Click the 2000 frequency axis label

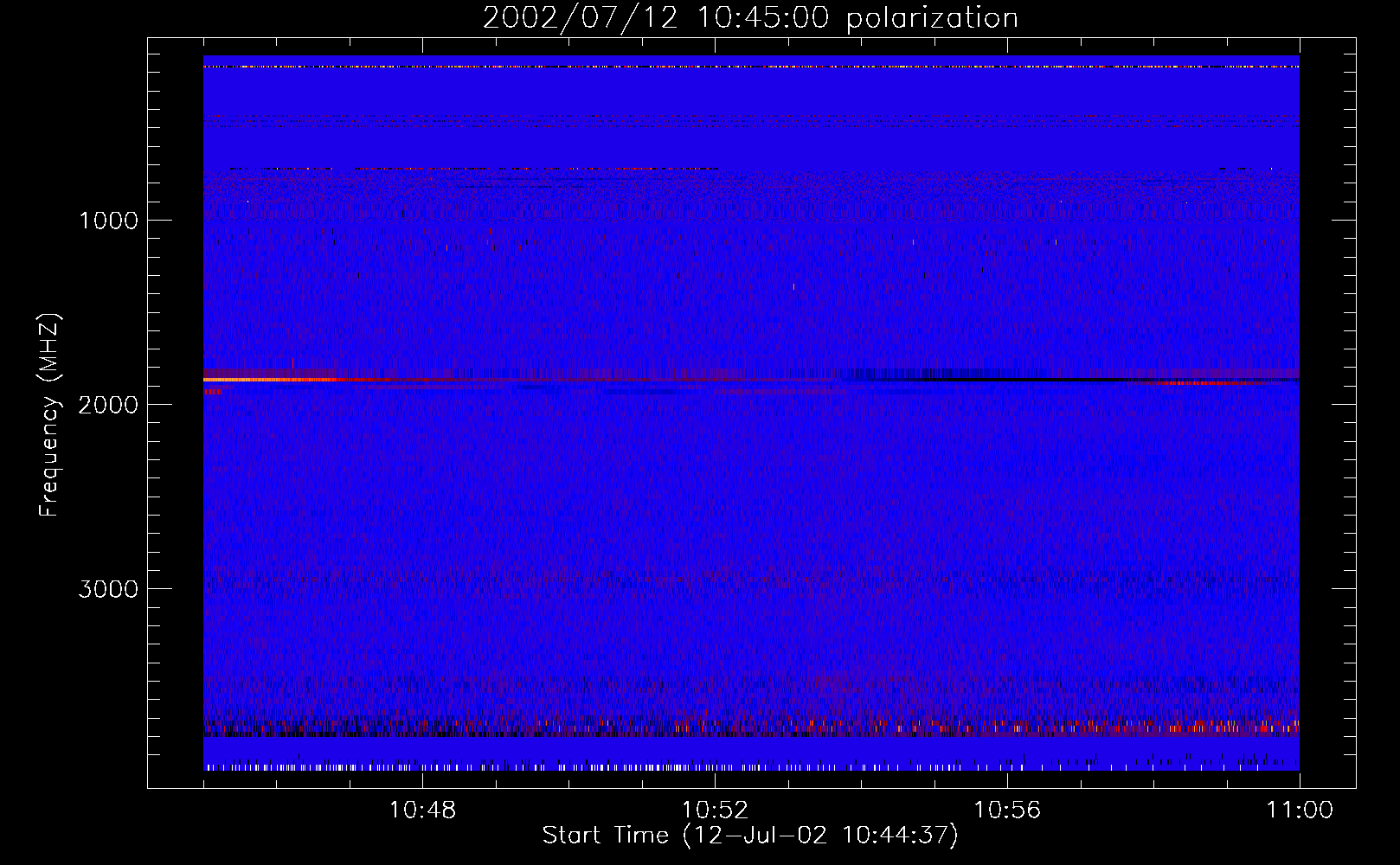click(x=108, y=405)
